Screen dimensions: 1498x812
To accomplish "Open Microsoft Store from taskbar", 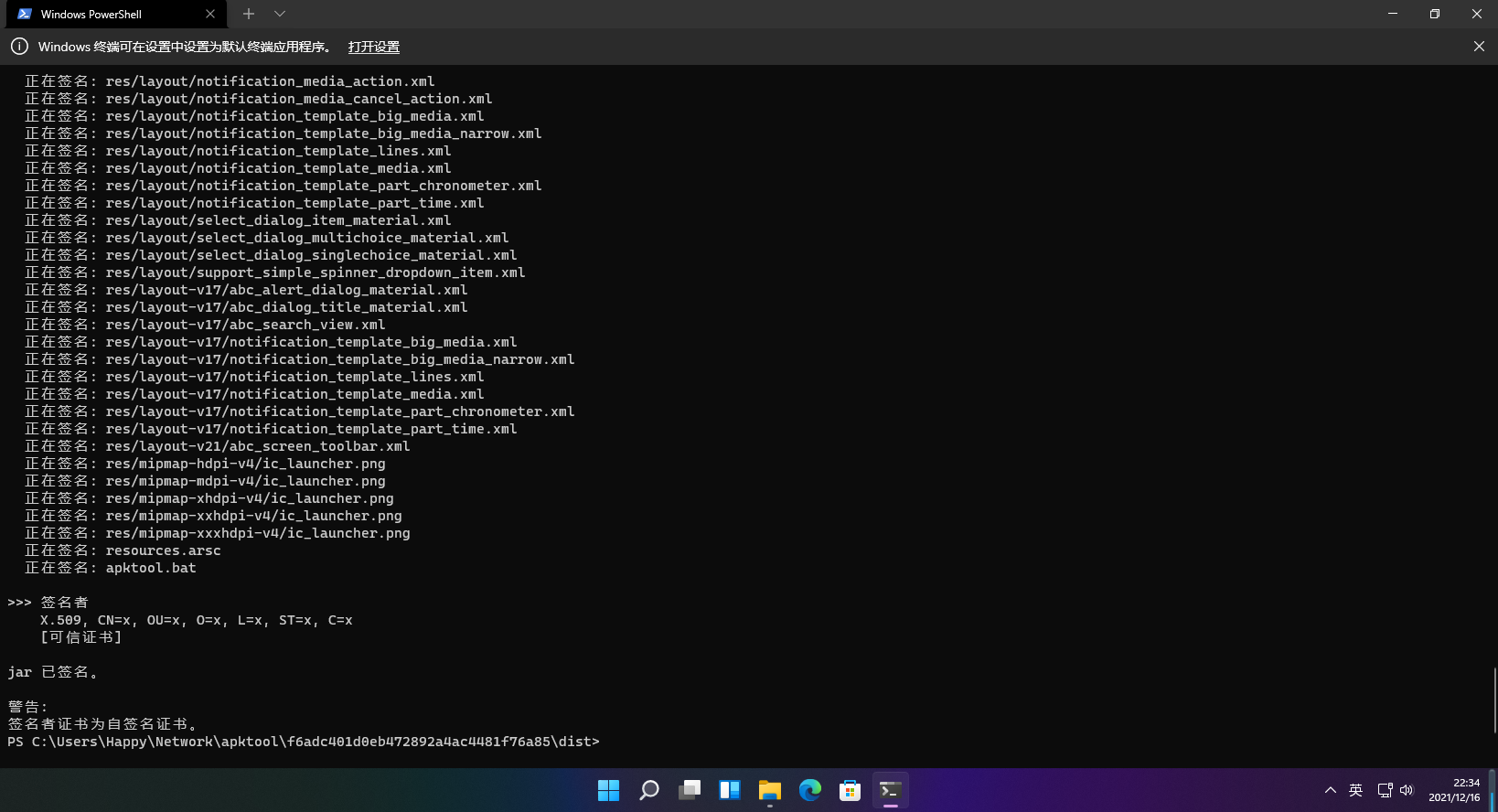I will click(850, 790).
